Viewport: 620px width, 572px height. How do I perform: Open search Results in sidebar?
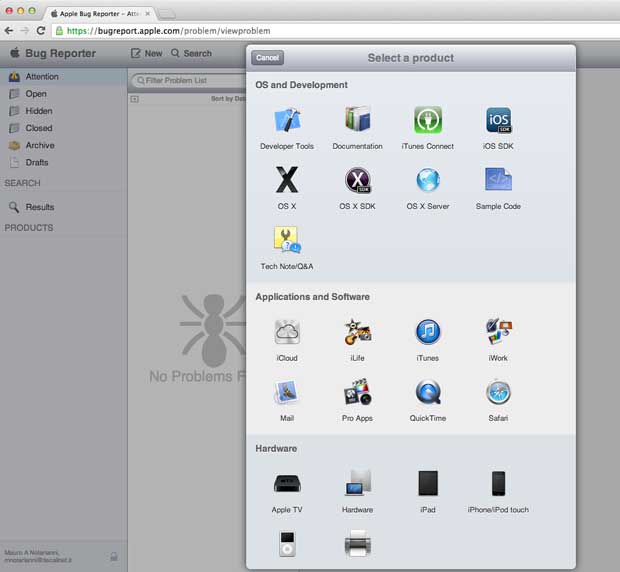(x=63, y=207)
